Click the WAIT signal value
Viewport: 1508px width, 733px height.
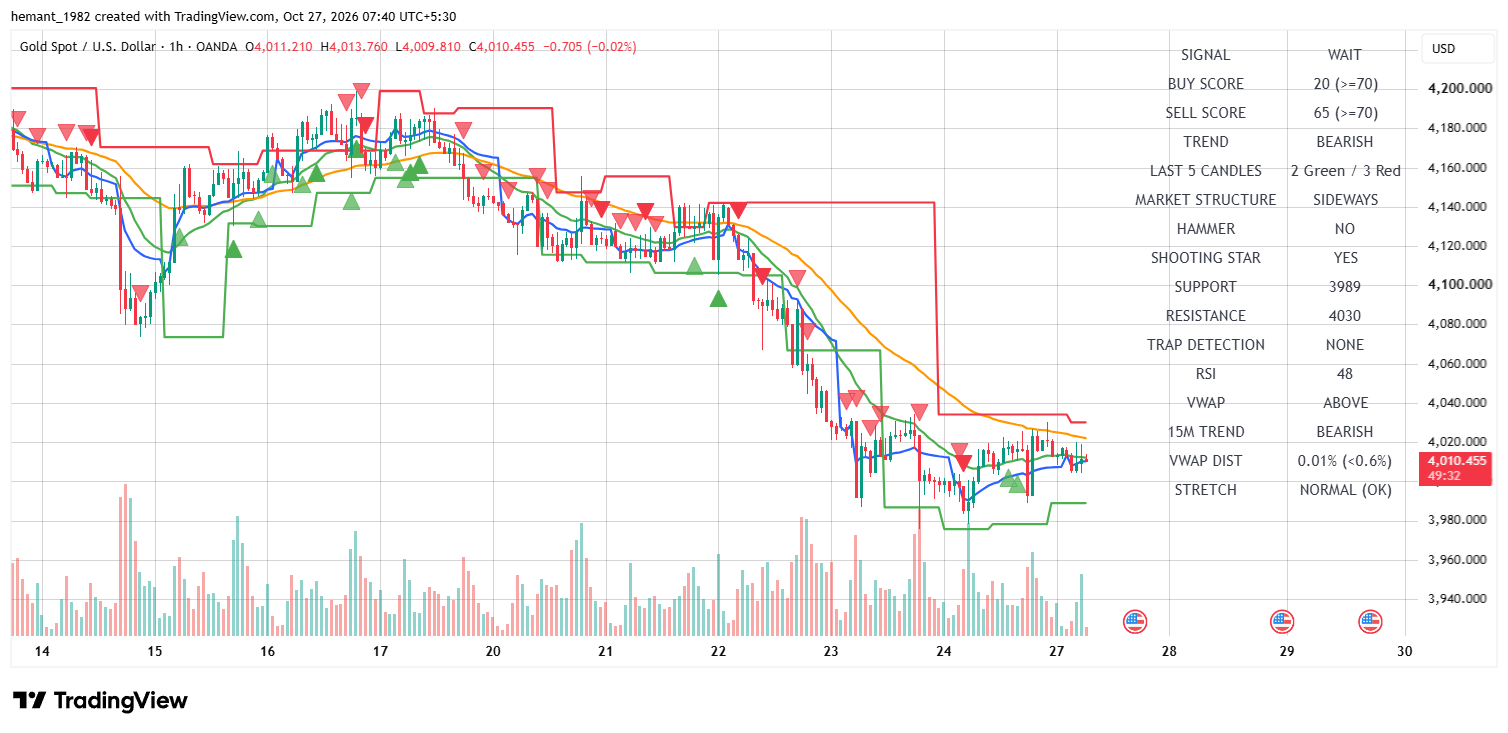coord(1345,55)
